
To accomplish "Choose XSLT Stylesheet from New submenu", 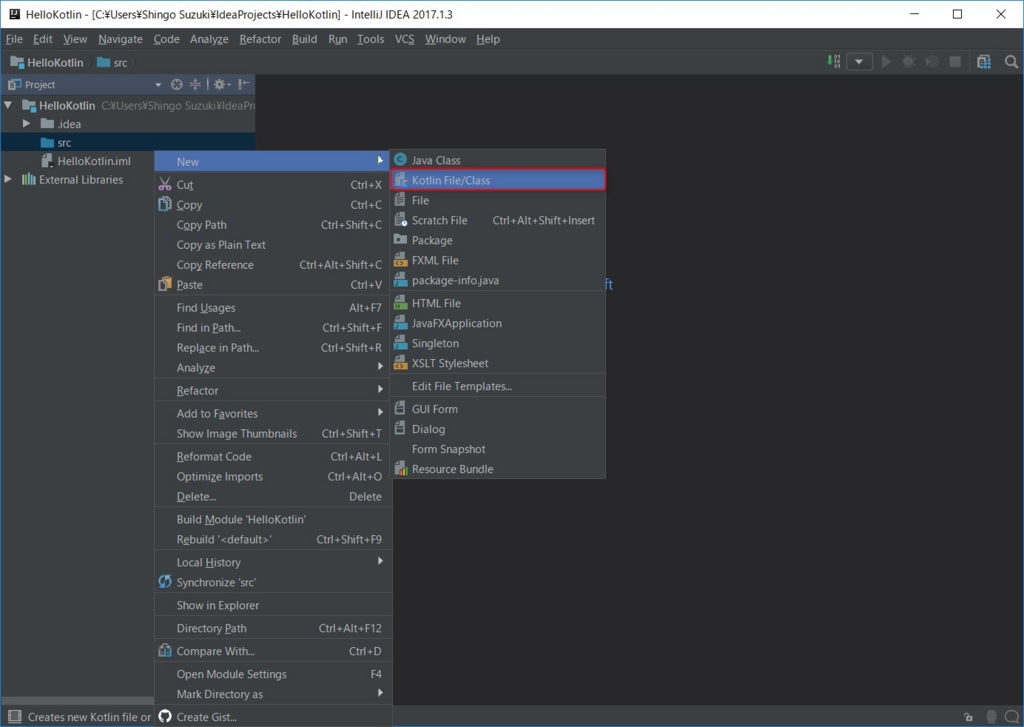I will (498, 363).
